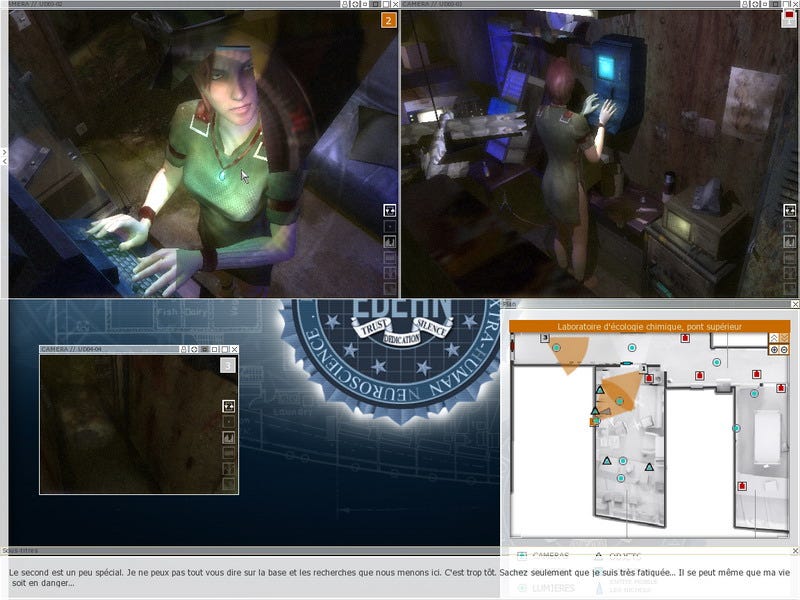Close the small camera 3 window
The image size is (800, 600).
click(234, 349)
